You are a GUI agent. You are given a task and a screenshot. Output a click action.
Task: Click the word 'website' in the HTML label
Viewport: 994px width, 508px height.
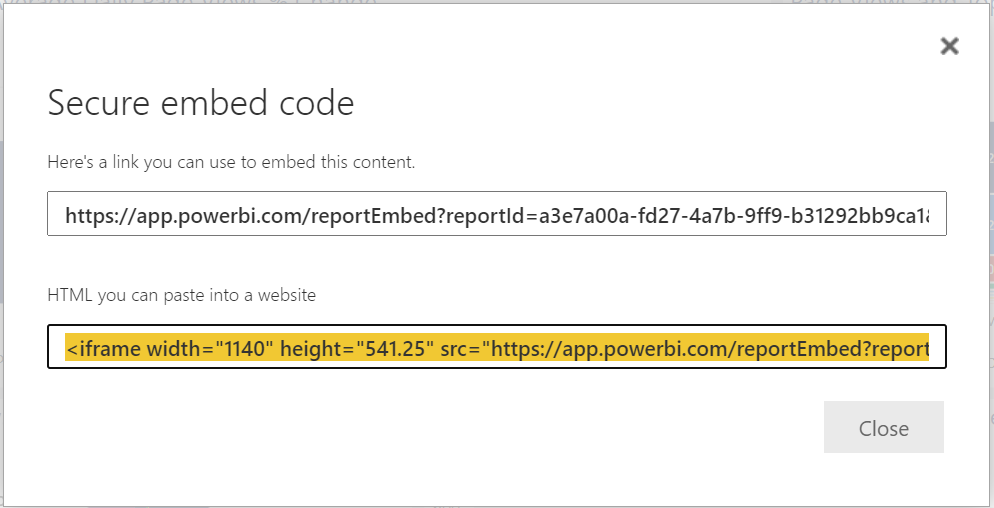(x=286, y=294)
